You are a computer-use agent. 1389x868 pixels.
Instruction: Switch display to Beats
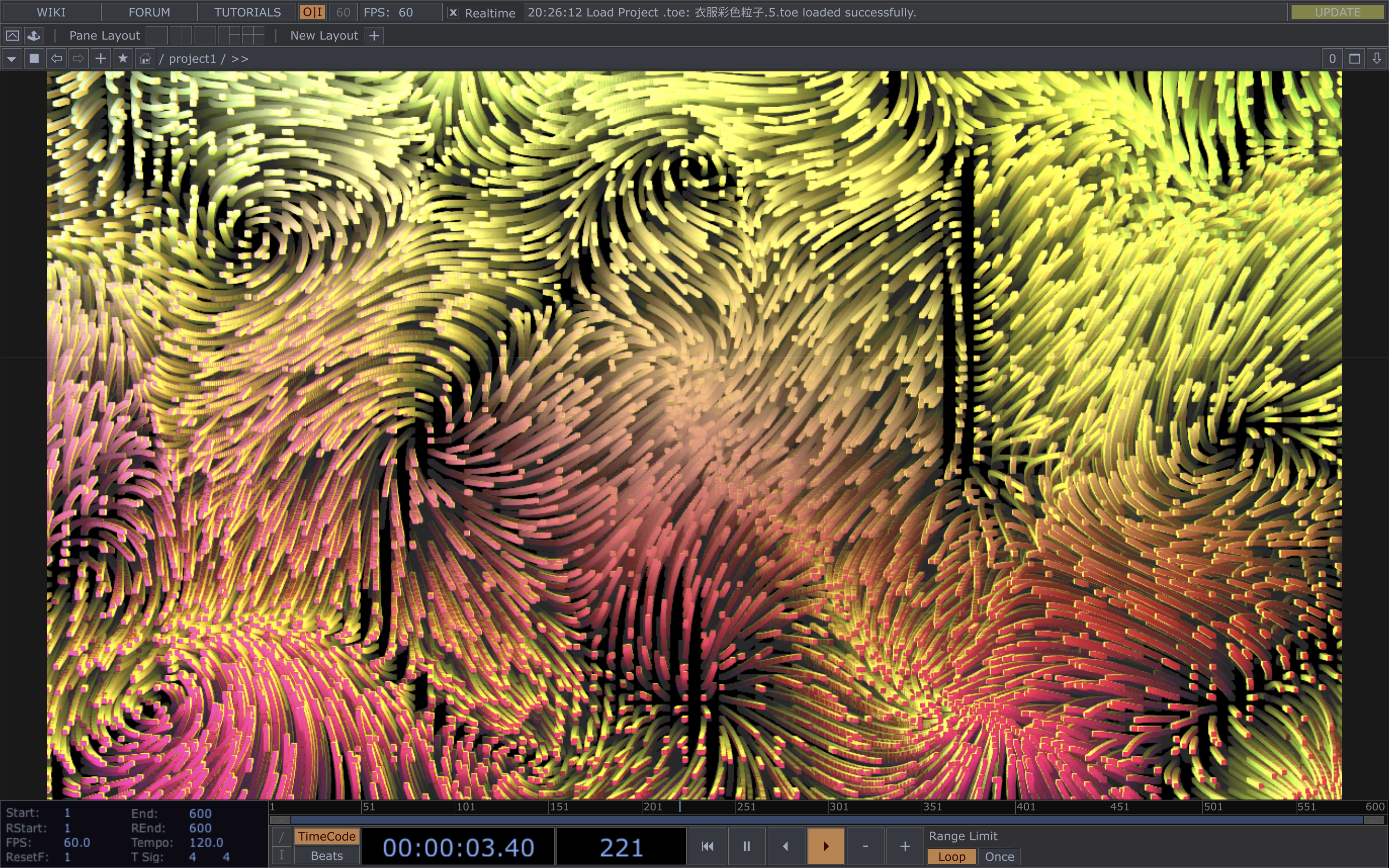(327, 855)
